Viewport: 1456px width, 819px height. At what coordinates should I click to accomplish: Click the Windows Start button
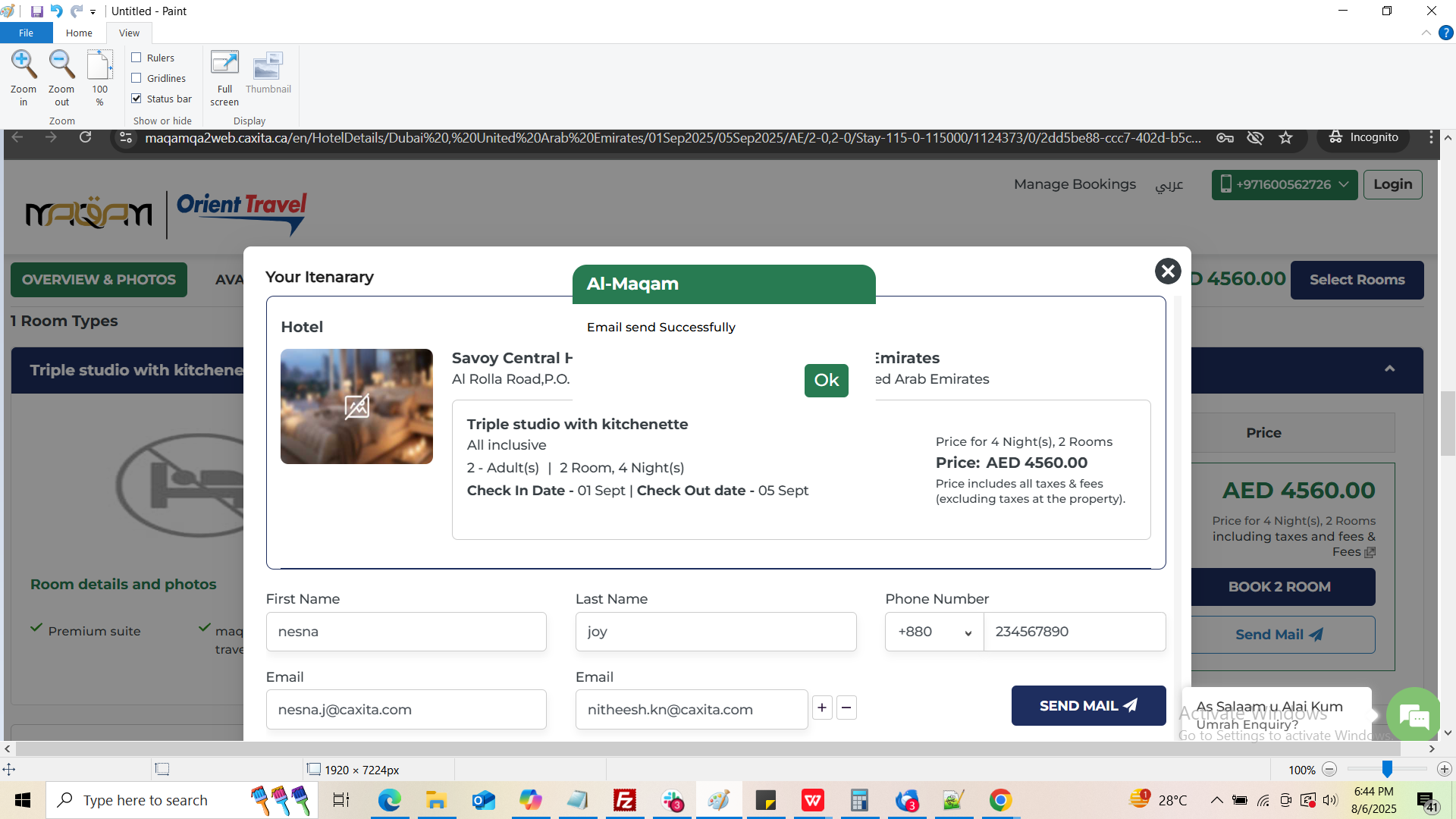23,800
